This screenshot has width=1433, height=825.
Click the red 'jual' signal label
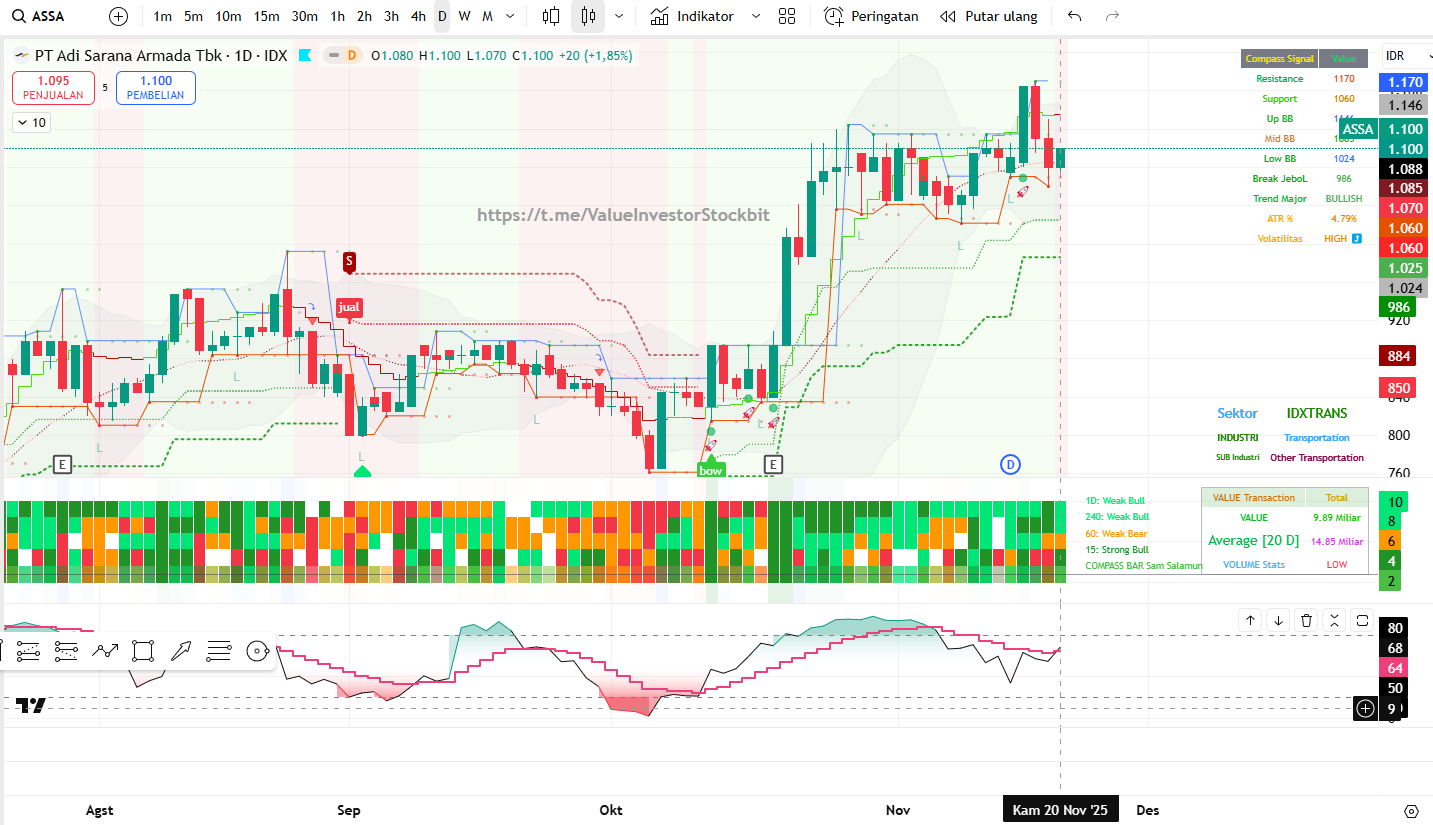[349, 308]
